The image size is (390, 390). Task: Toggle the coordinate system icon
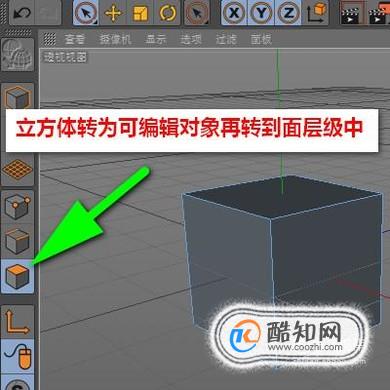tap(316, 13)
